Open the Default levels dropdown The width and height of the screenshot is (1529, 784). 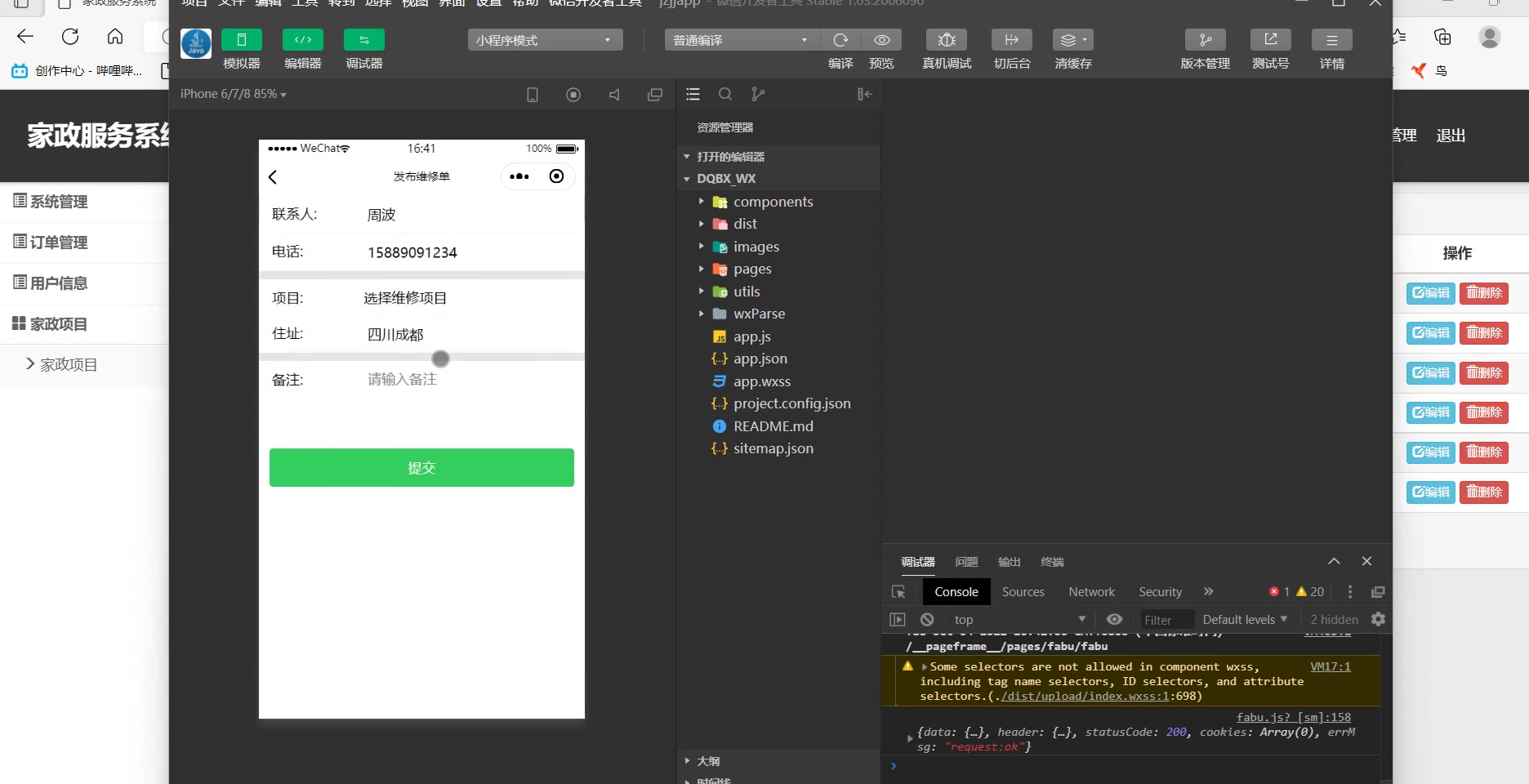(x=1245, y=620)
